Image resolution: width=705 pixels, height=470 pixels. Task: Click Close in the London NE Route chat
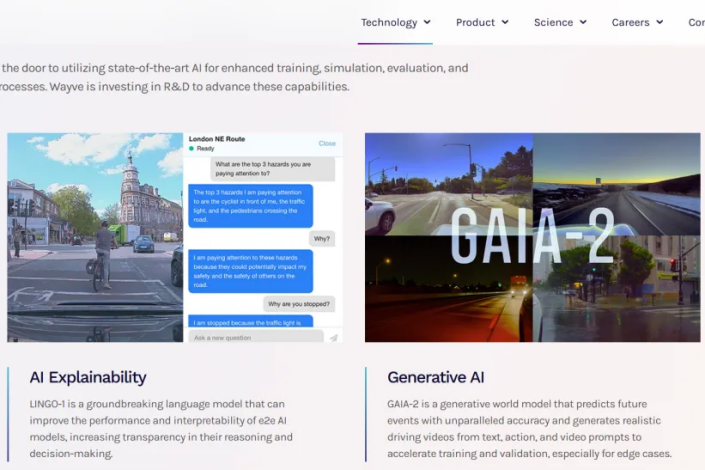(327, 143)
